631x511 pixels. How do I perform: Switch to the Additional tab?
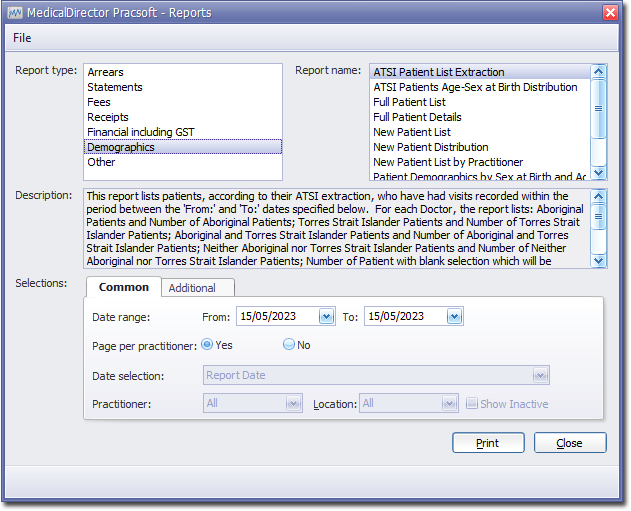(x=192, y=288)
